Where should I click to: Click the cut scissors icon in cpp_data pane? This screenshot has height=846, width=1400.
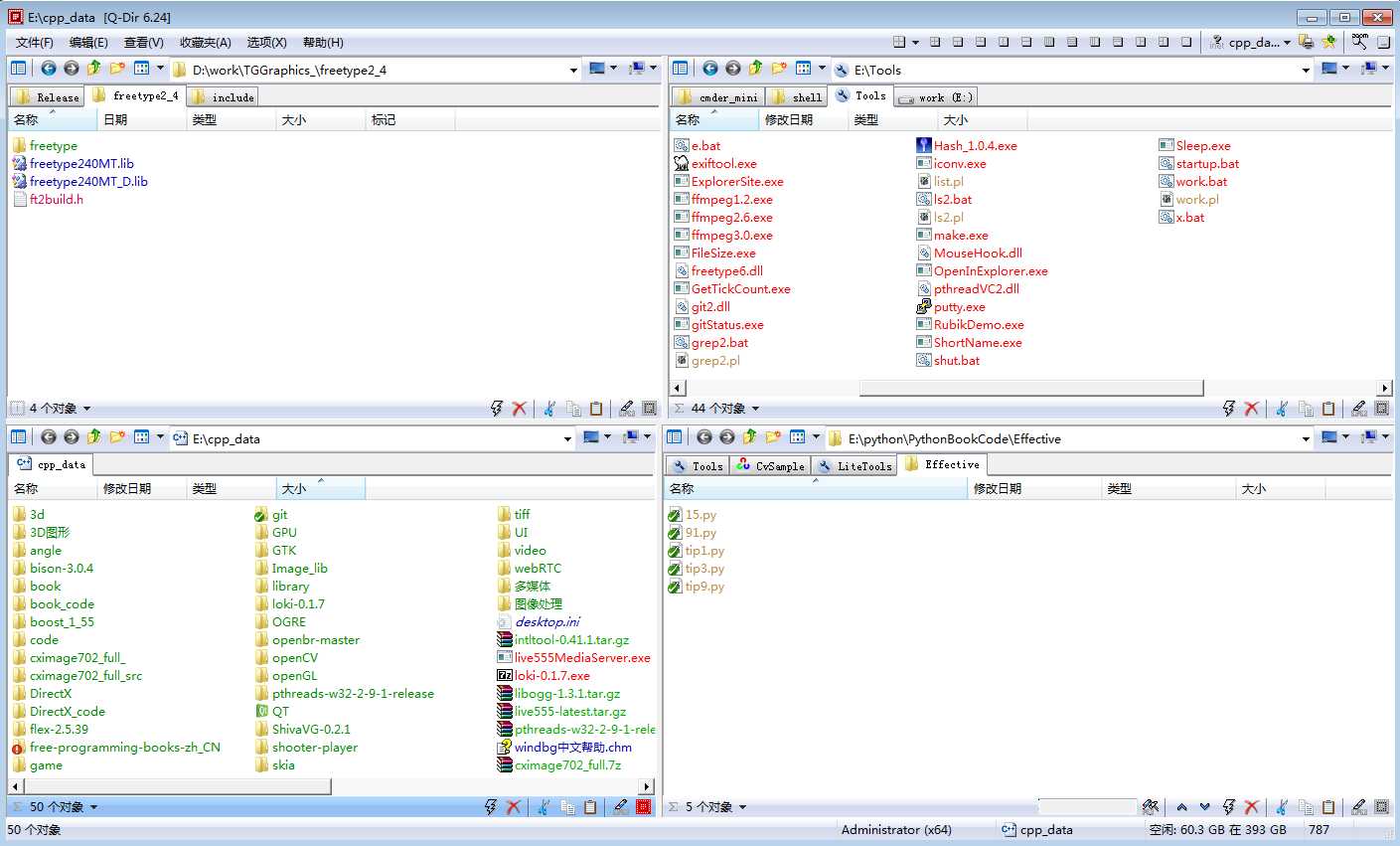[x=544, y=807]
